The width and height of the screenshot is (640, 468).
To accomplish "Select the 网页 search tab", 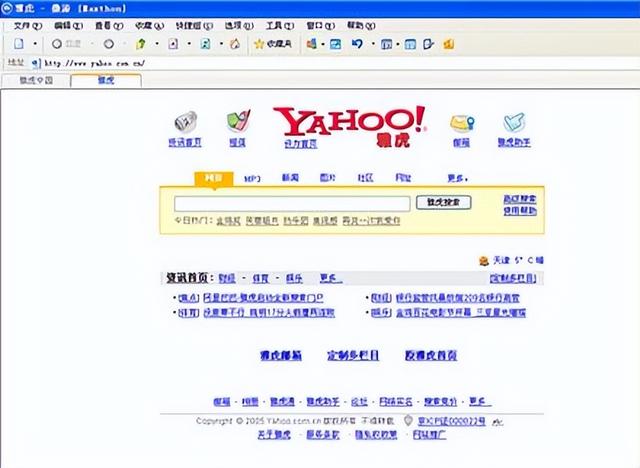I will [x=213, y=178].
